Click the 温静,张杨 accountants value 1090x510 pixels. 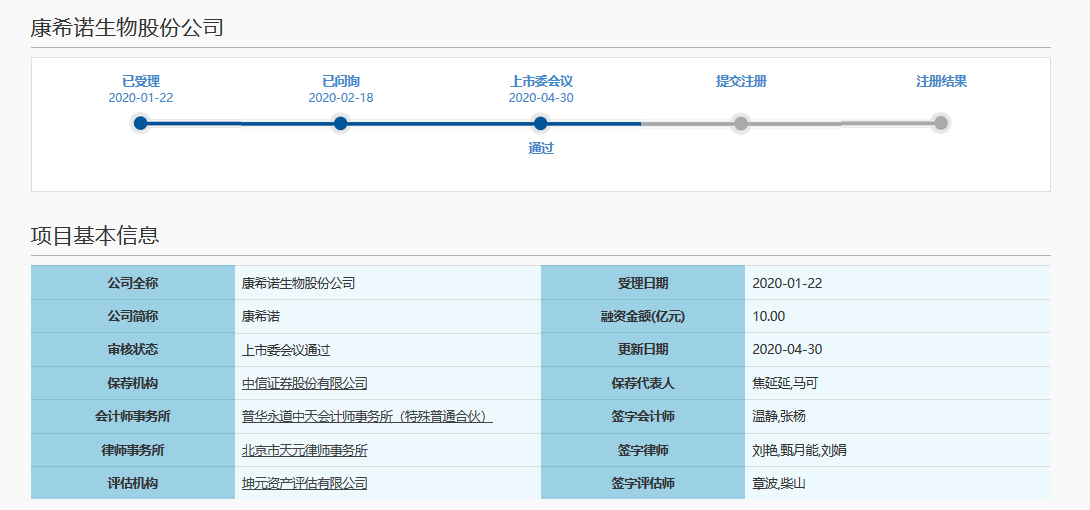(779, 417)
